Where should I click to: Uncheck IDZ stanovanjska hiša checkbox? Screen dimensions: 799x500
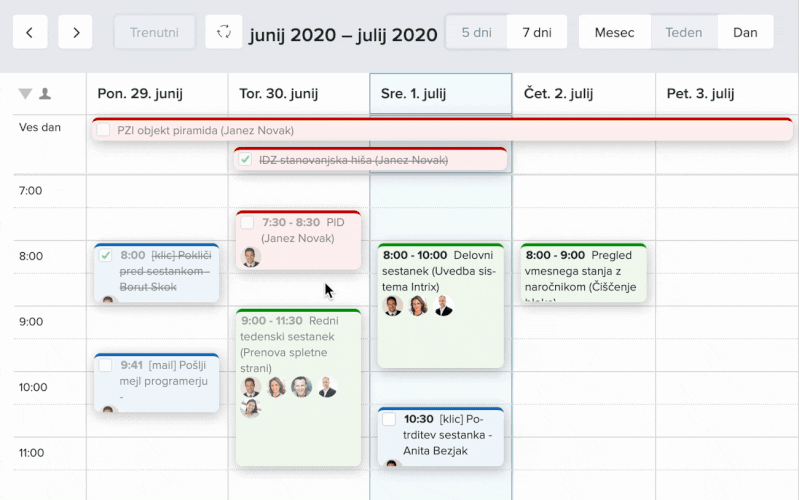coord(244,160)
